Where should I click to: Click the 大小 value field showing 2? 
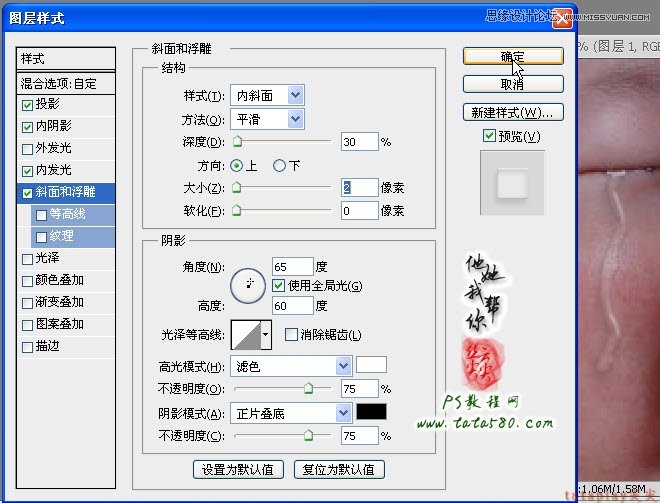coord(359,188)
